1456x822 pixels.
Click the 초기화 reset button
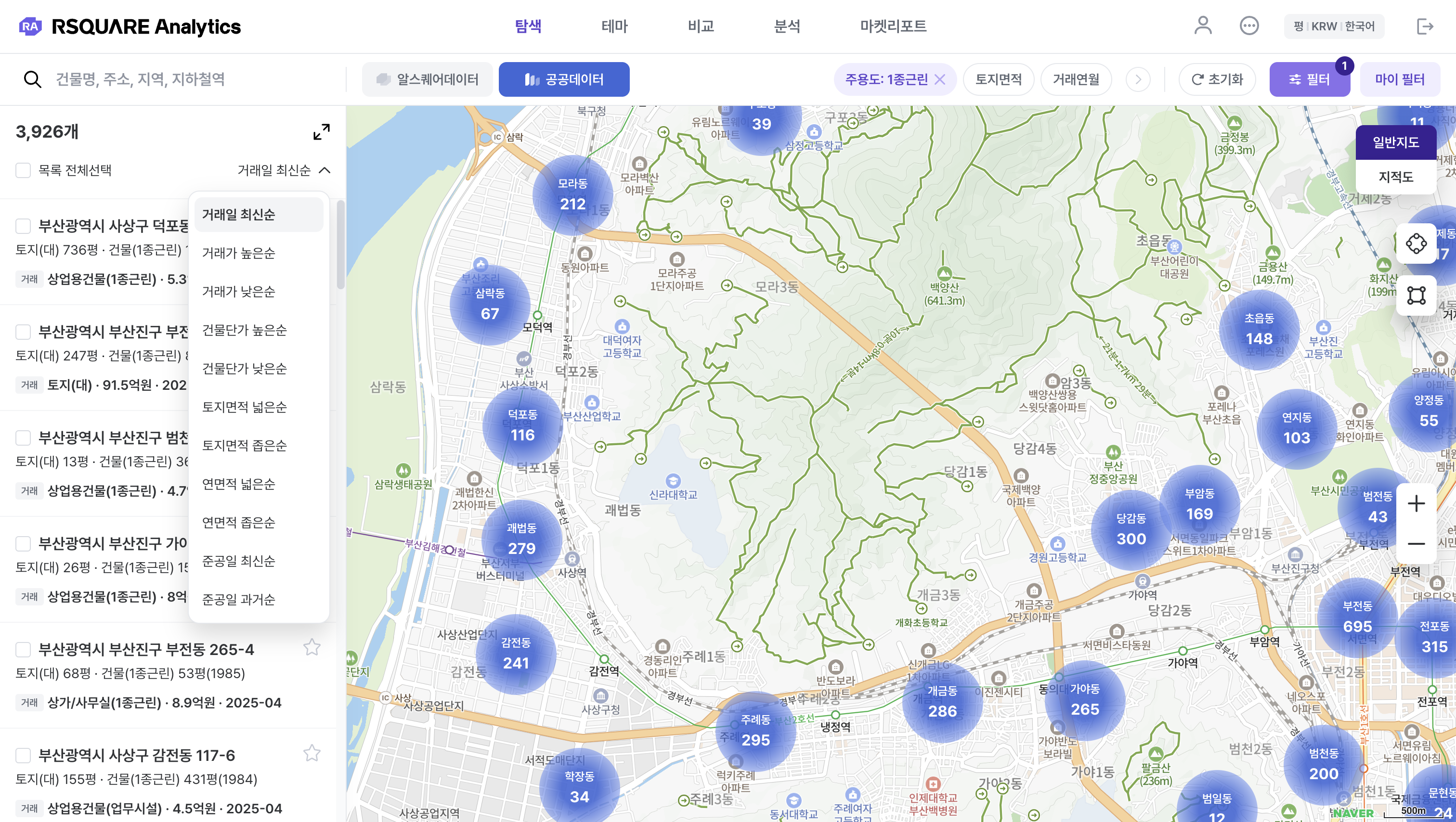coord(1217,80)
